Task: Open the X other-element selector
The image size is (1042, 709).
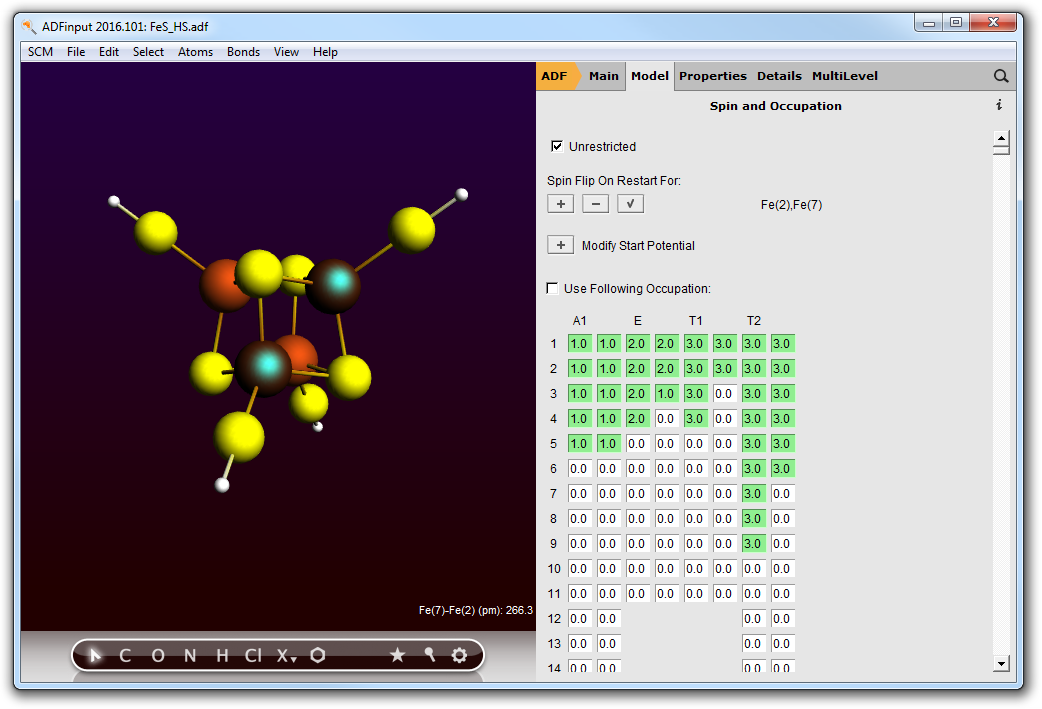Action: pos(286,656)
